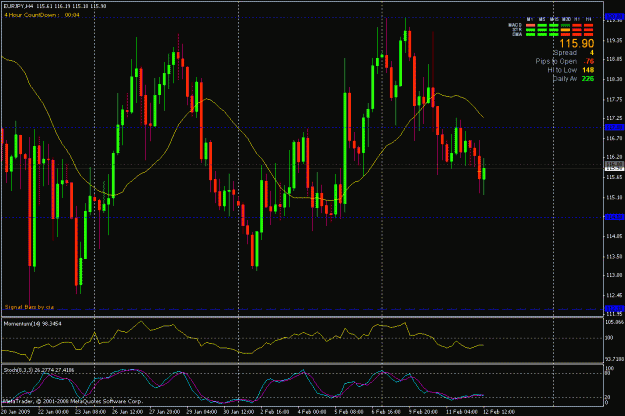Screen dimensions: 625x416
Task: Click the 112.45 price scale label
Action: click(614, 295)
